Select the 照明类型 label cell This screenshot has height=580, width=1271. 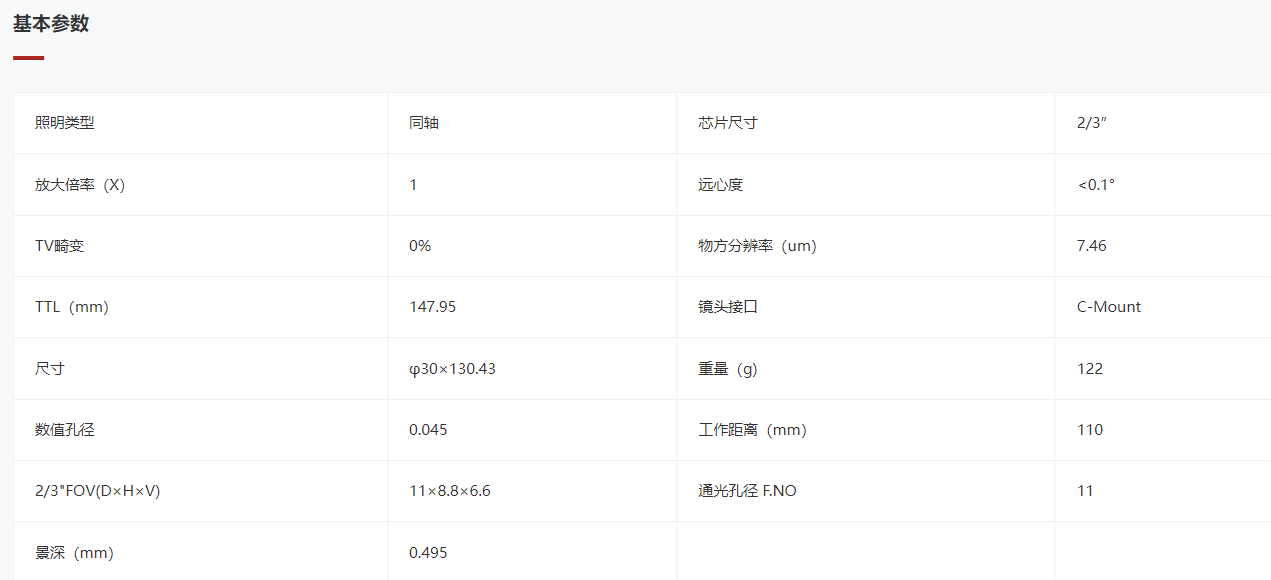pyautogui.click(x=65, y=123)
